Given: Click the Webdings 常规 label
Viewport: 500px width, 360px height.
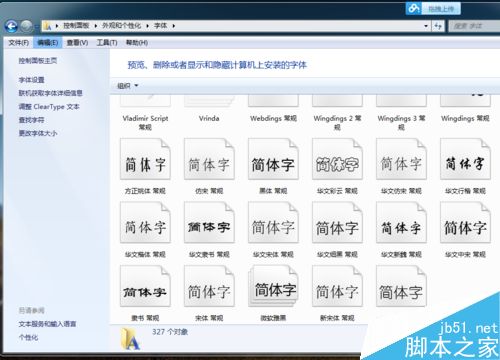Looking at the screenshot, I should [273, 118].
